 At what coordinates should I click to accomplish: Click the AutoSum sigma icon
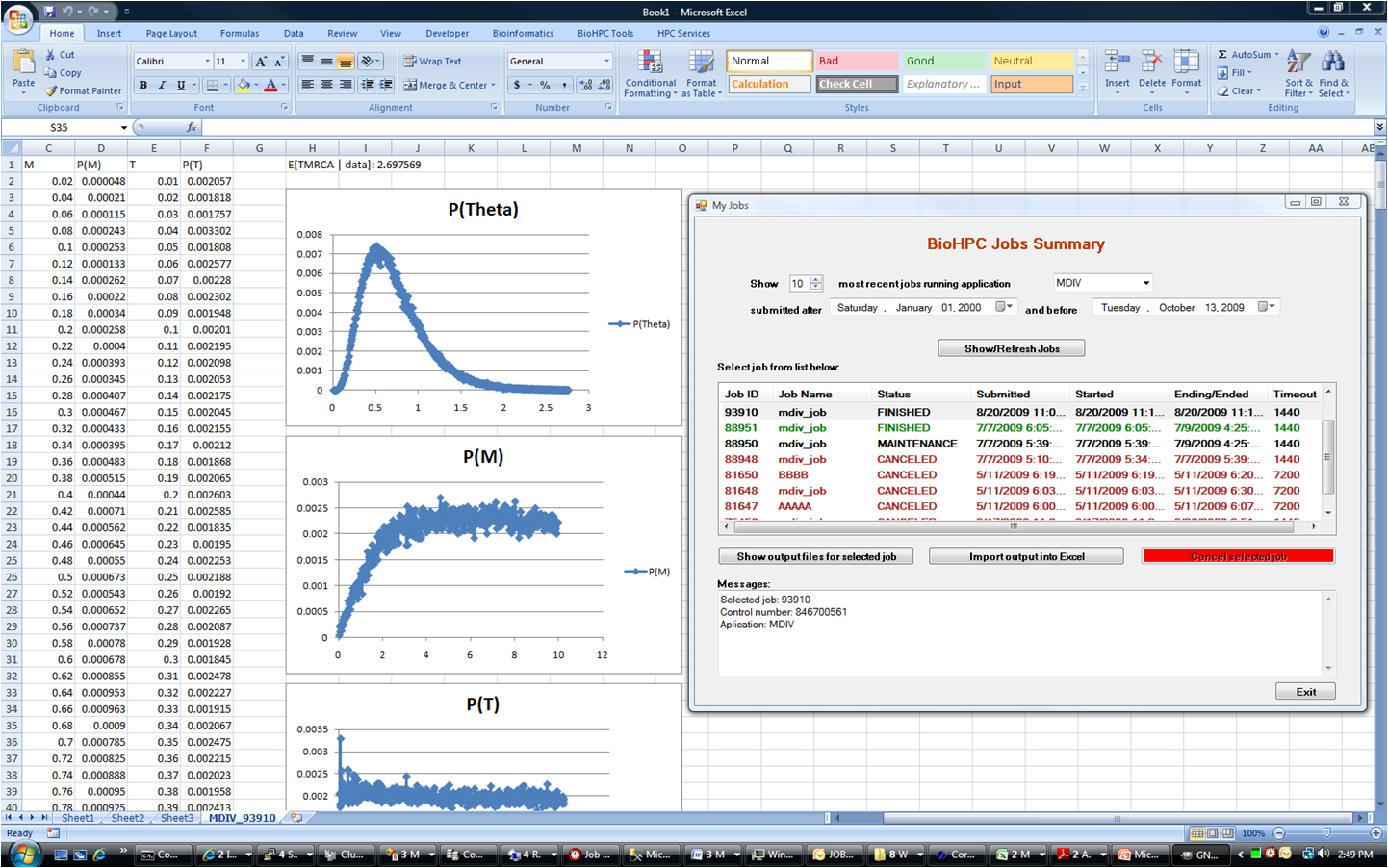click(1222, 55)
